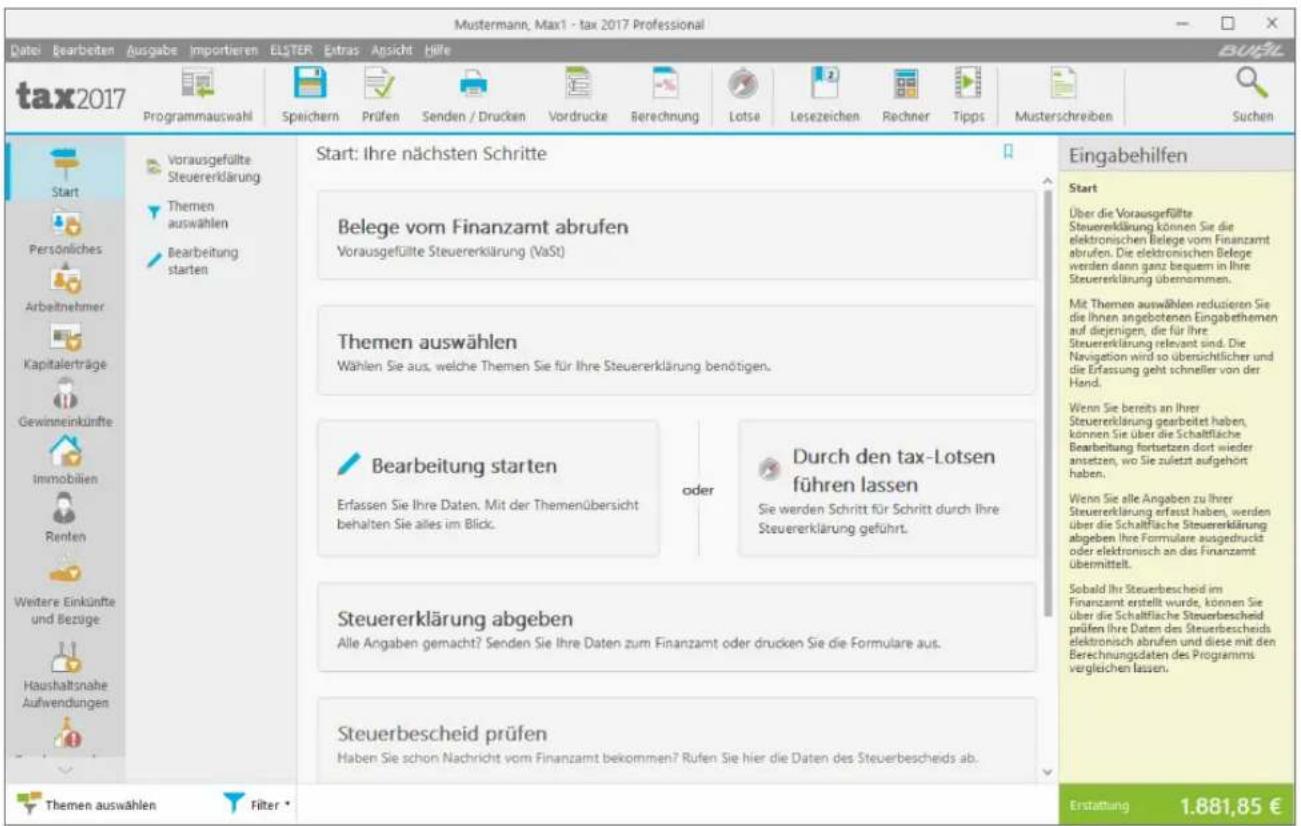1301x826 pixels.
Task: Click the Themen auswählen main card
Action: [677, 350]
